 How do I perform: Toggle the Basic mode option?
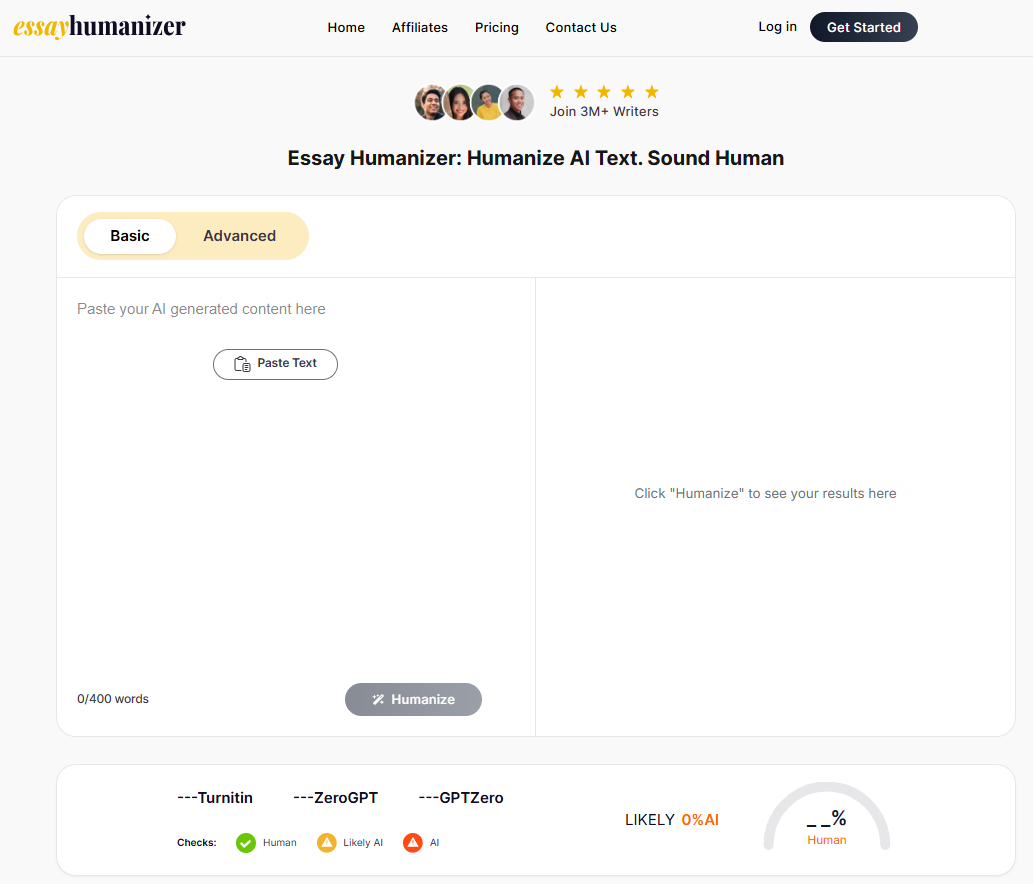(x=129, y=235)
